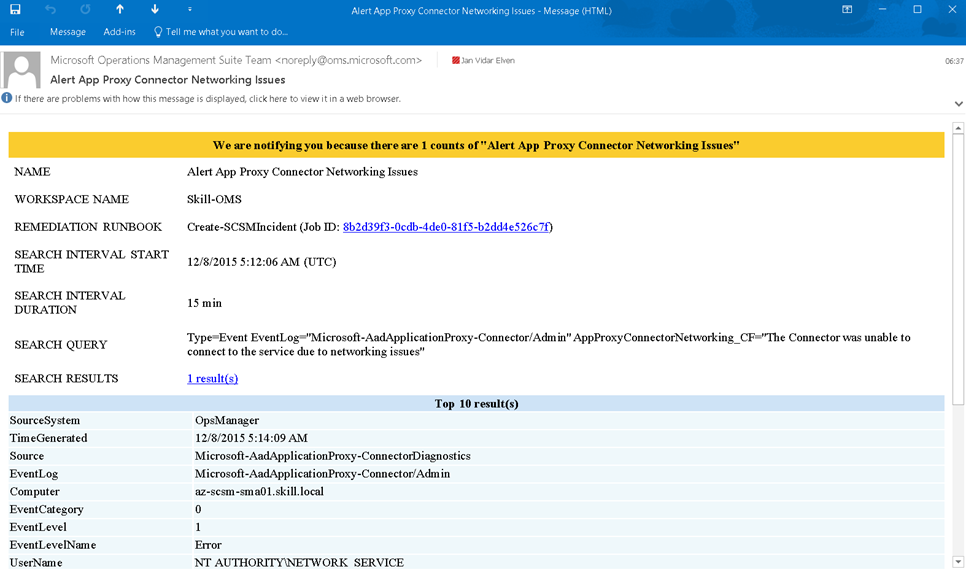Click the Top 10 result(s) header
The width and height of the screenshot is (966, 572).
[x=476, y=404]
